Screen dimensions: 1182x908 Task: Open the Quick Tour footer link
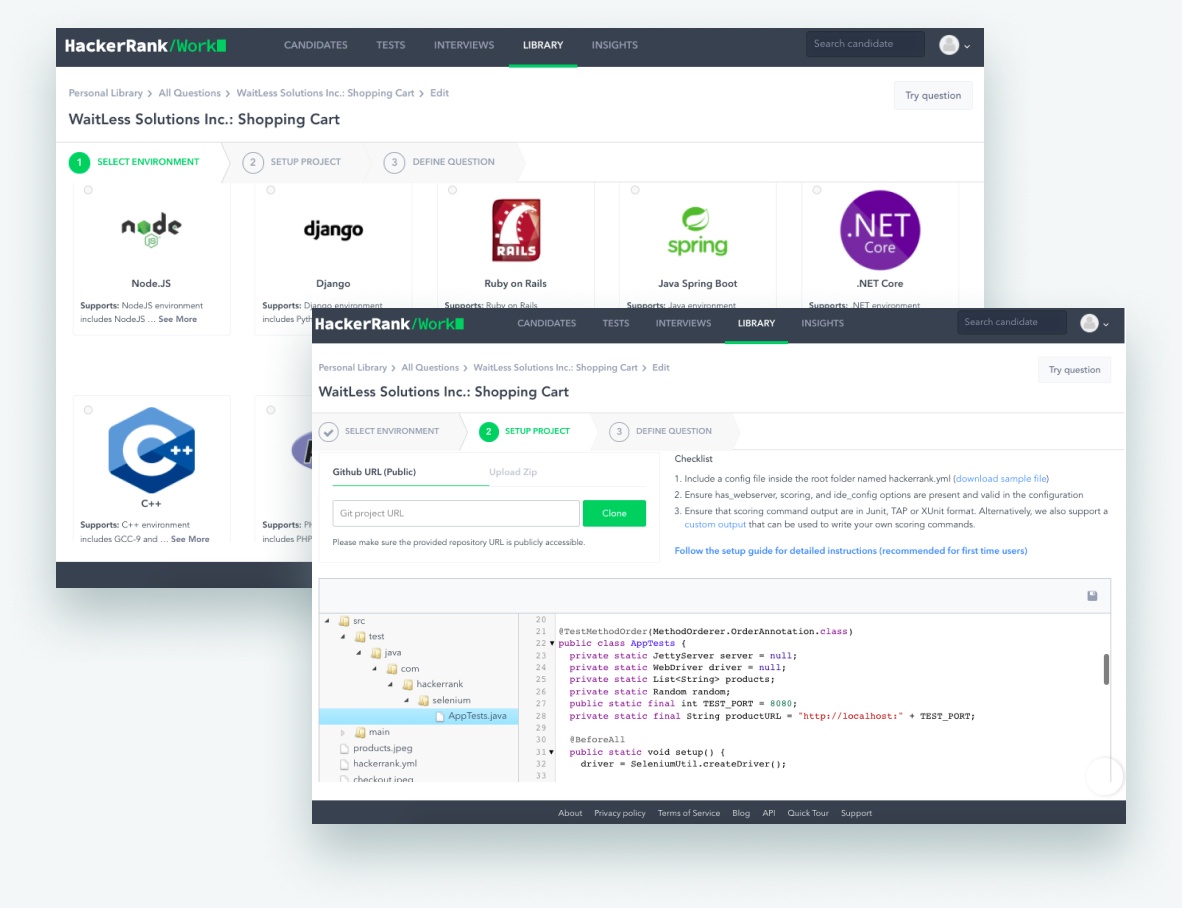(x=808, y=813)
